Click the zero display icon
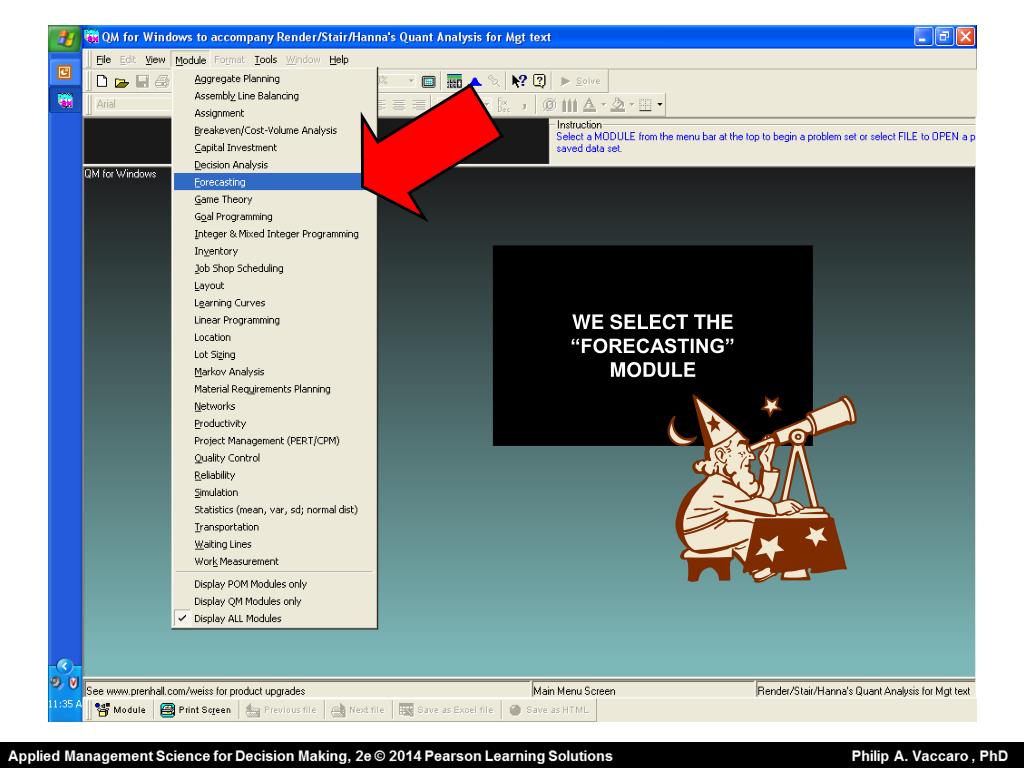Viewport: 1024px width, 768px height. click(x=549, y=104)
